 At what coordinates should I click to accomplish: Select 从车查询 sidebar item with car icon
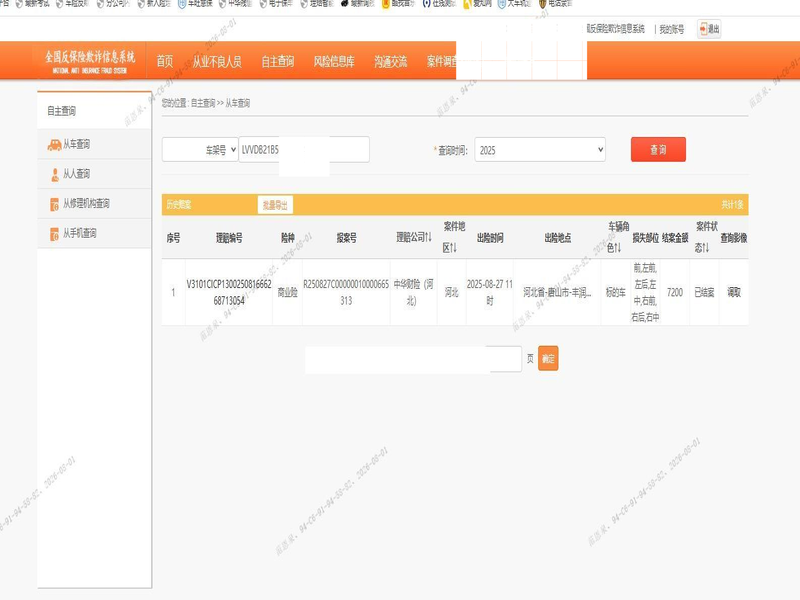pyautogui.click(x=94, y=144)
